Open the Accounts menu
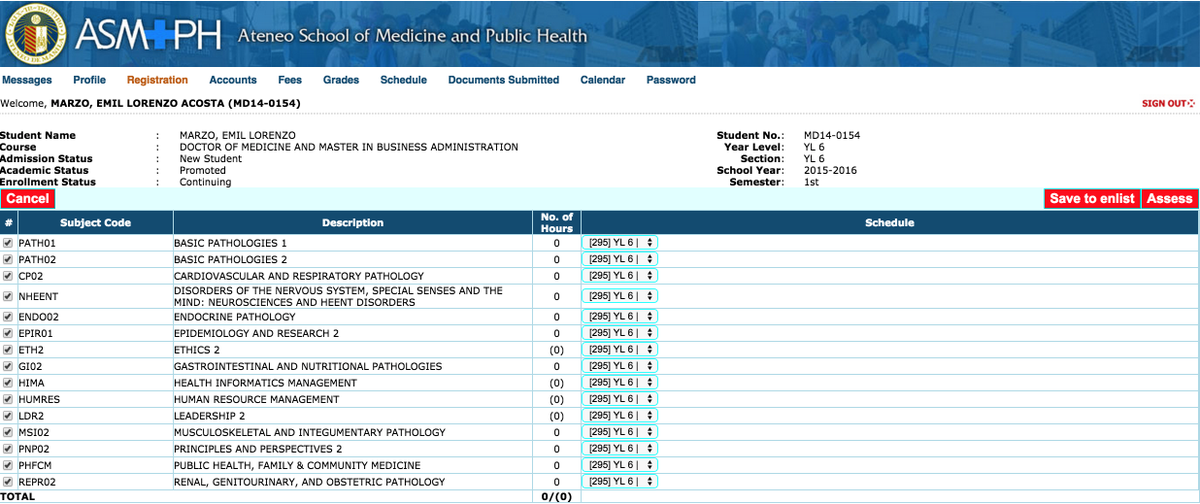Viewport: 1200px width, 504px height. [x=233, y=80]
